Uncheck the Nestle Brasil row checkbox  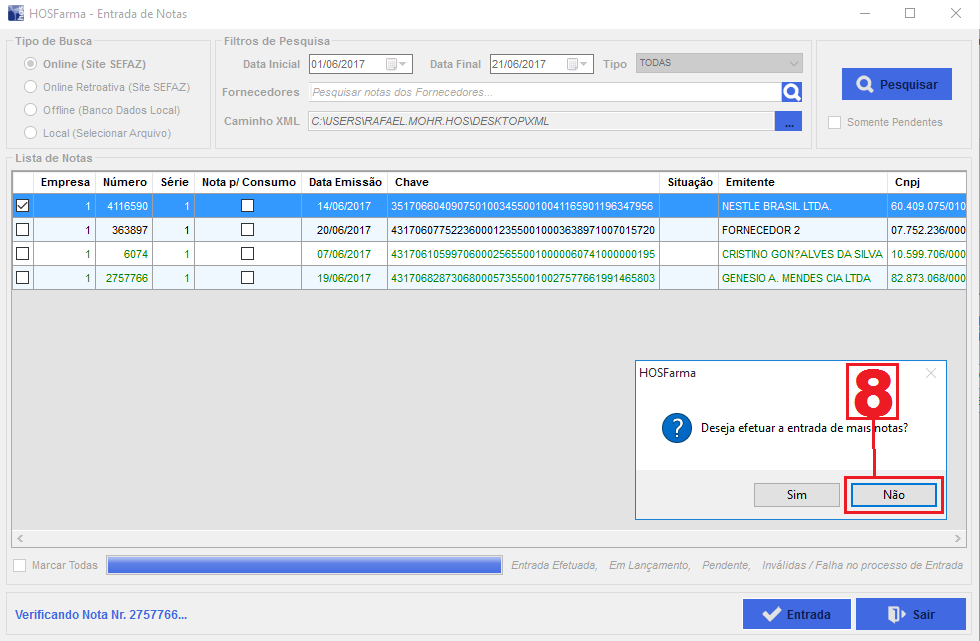[x=23, y=206]
